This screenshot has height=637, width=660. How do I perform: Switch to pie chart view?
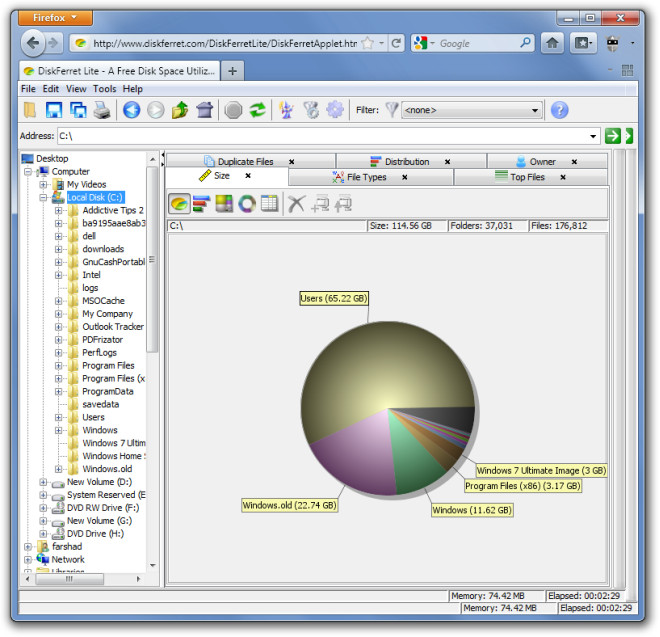click(x=179, y=204)
